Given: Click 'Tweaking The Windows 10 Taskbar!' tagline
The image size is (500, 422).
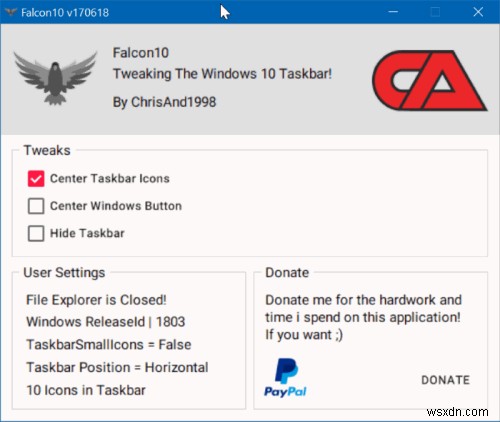Looking at the screenshot, I should click(222, 74).
